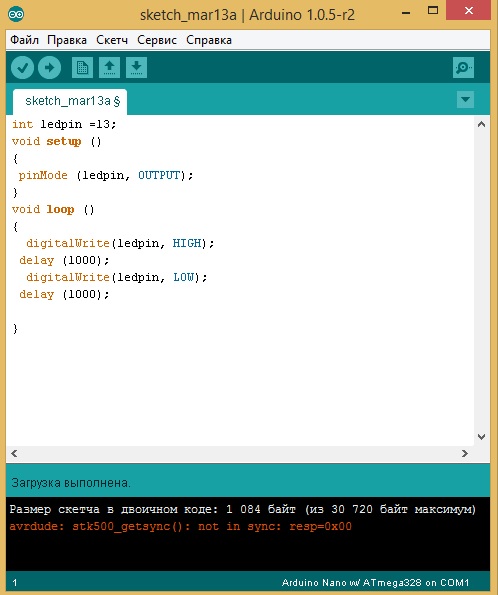The height and width of the screenshot is (595, 498).
Task: Click the 'void setup ()' line
Action: click(x=57, y=142)
